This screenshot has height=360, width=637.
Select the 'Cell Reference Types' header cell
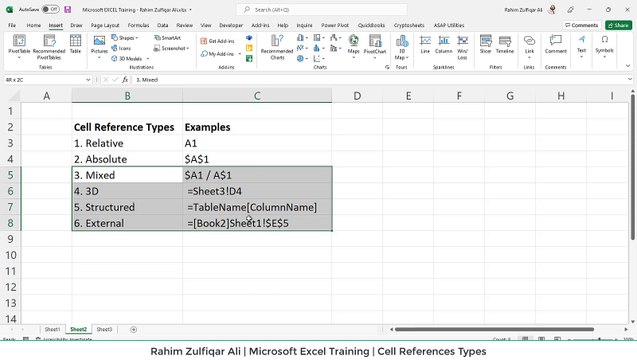coord(127,127)
